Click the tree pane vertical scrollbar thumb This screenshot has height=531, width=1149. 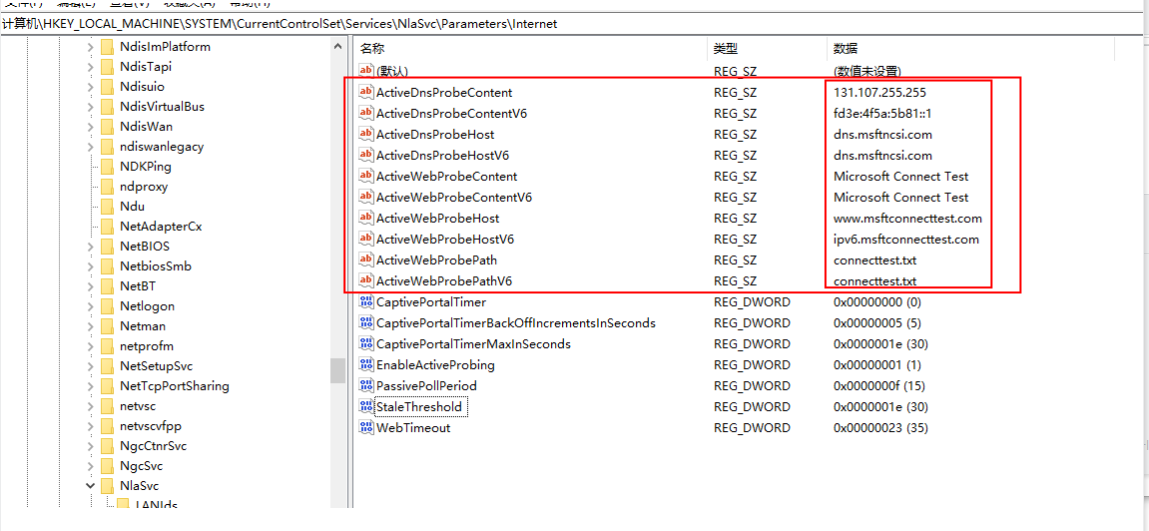coord(338,371)
